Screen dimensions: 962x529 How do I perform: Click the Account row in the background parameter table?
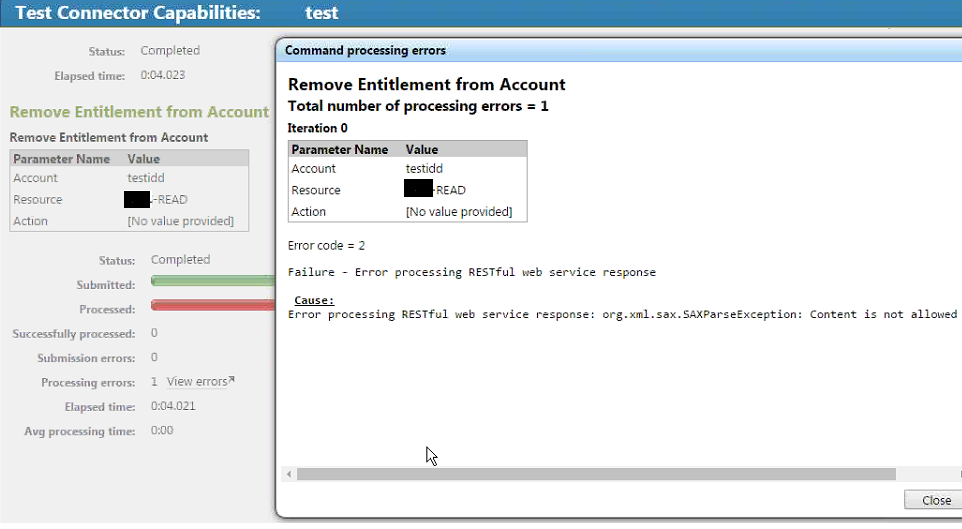(128, 178)
